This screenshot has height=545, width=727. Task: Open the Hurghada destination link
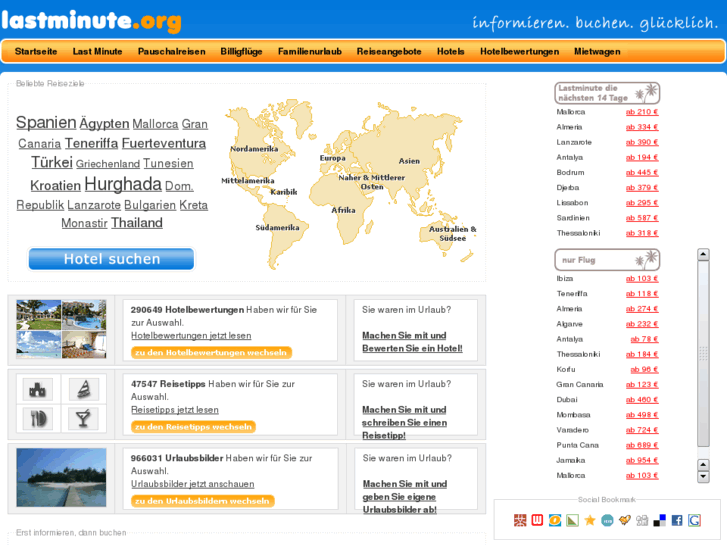123,184
